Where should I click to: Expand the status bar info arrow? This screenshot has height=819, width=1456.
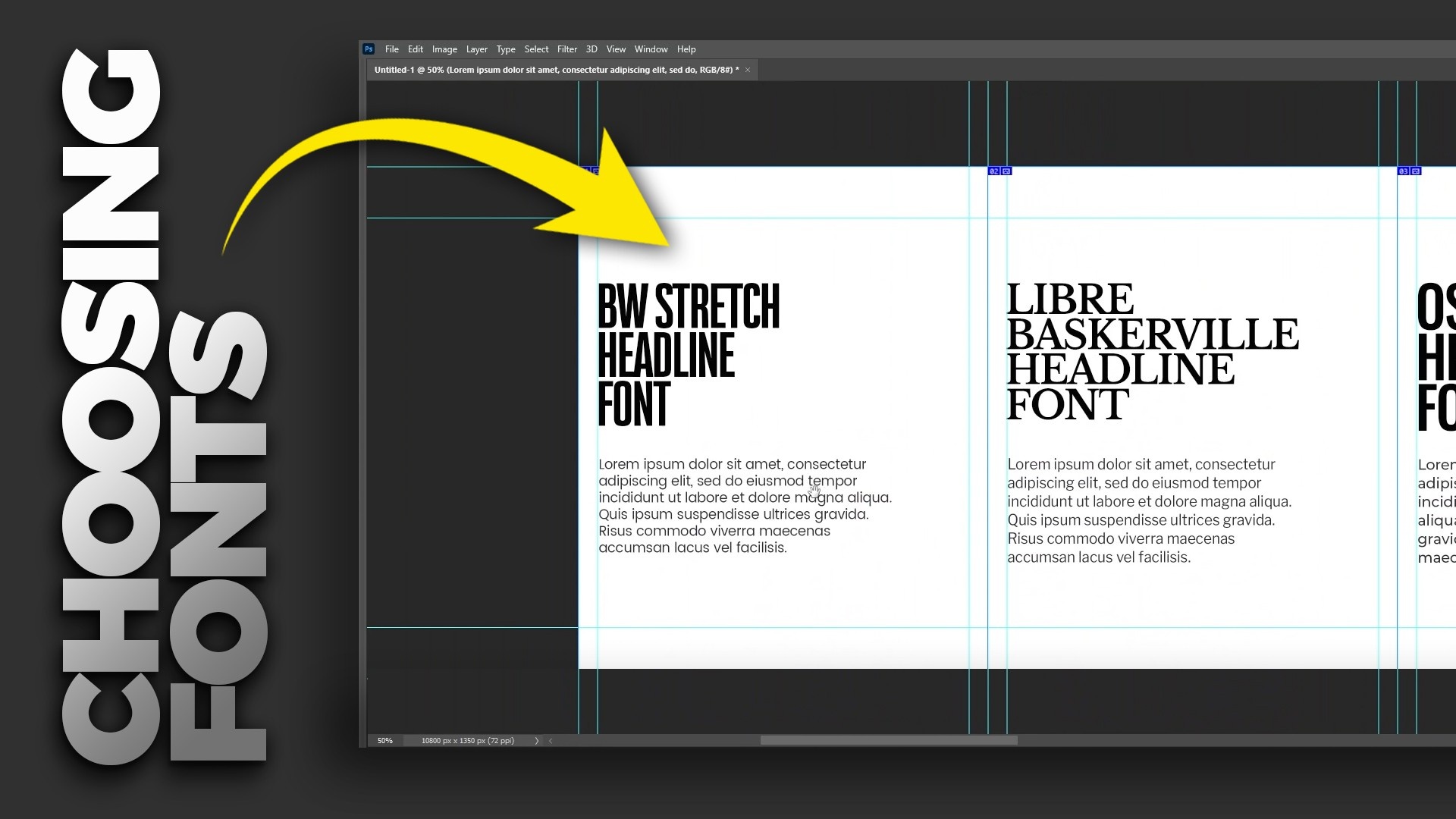pyautogui.click(x=537, y=741)
